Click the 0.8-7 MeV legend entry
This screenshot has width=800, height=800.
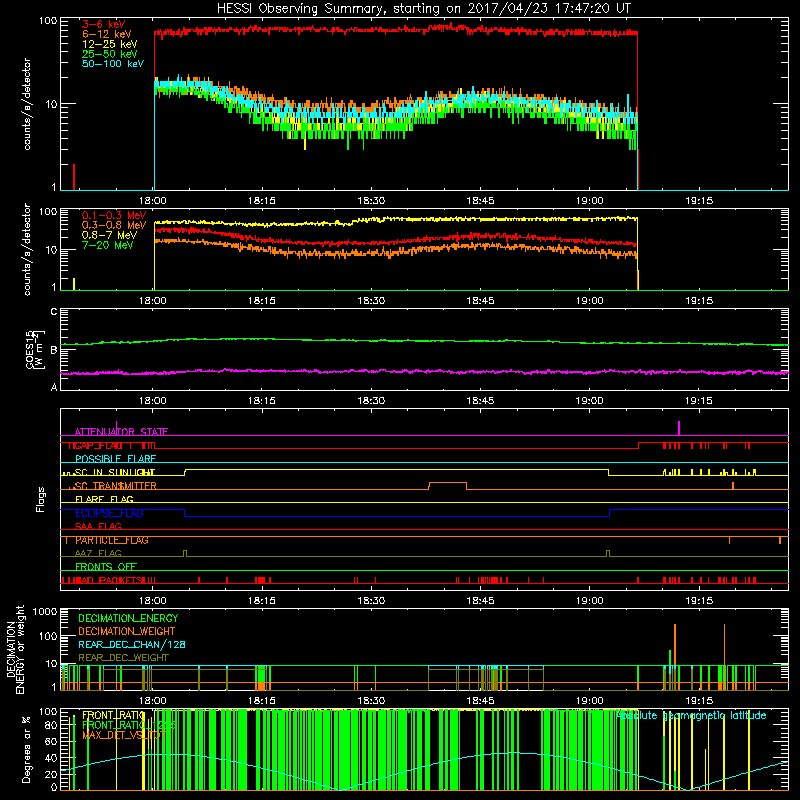pyautogui.click(x=110, y=235)
